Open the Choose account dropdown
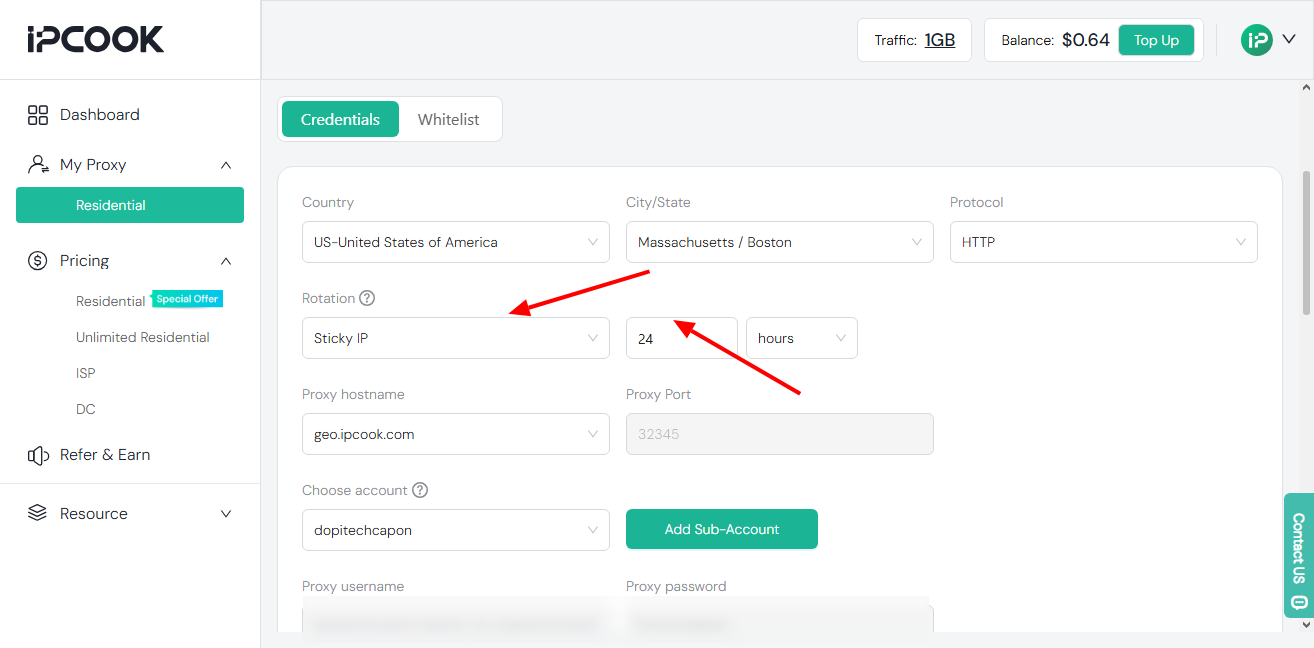Screen dimensions: 1314x648 coord(456,530)
